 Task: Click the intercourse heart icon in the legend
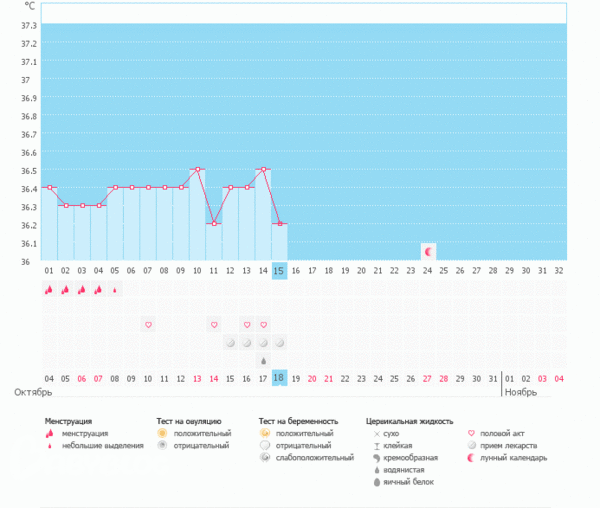click(x=471, y=433)
